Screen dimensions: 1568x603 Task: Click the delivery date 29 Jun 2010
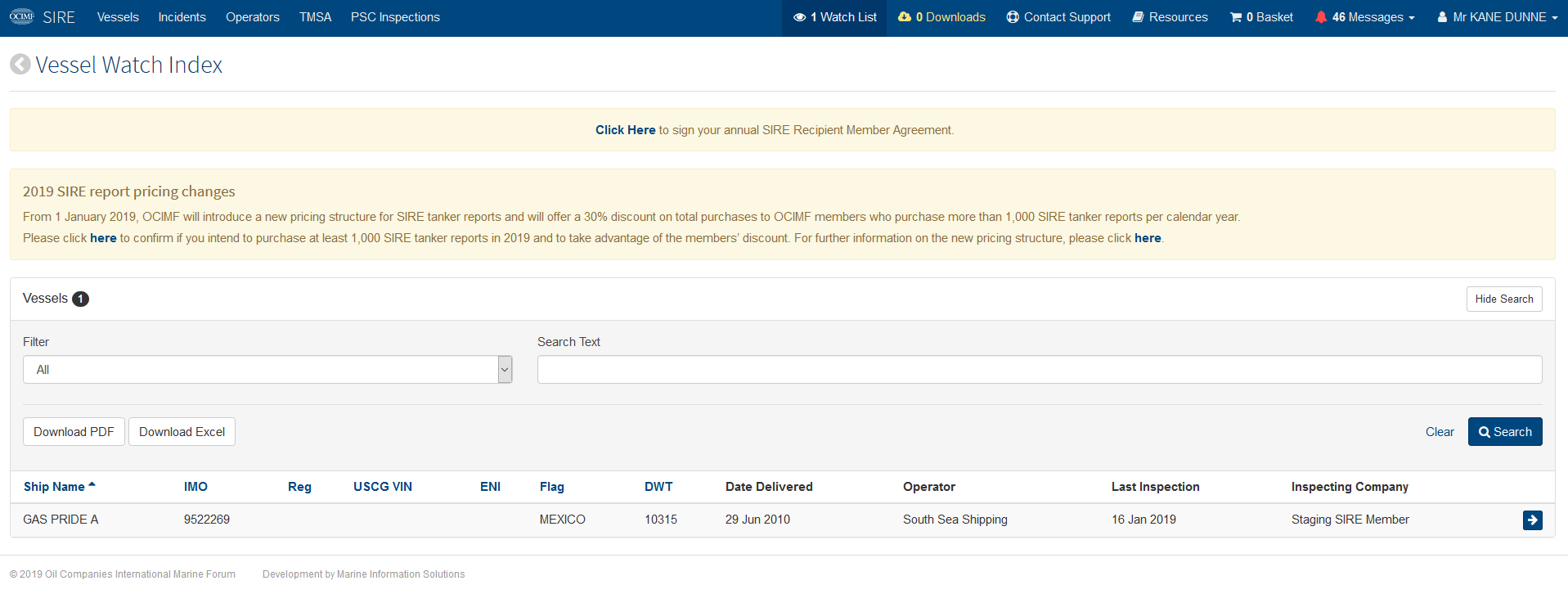tap(757, 520)
